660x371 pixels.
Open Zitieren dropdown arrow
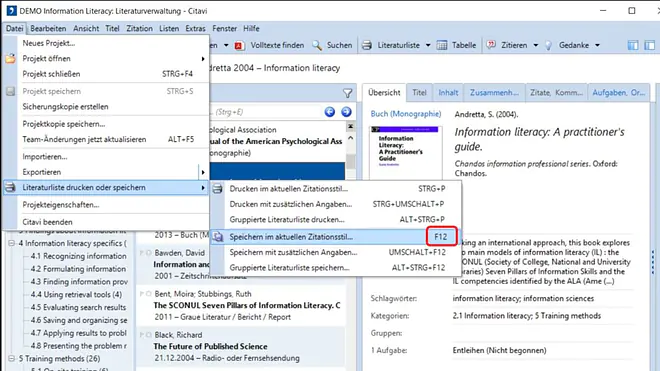[536, 45]
